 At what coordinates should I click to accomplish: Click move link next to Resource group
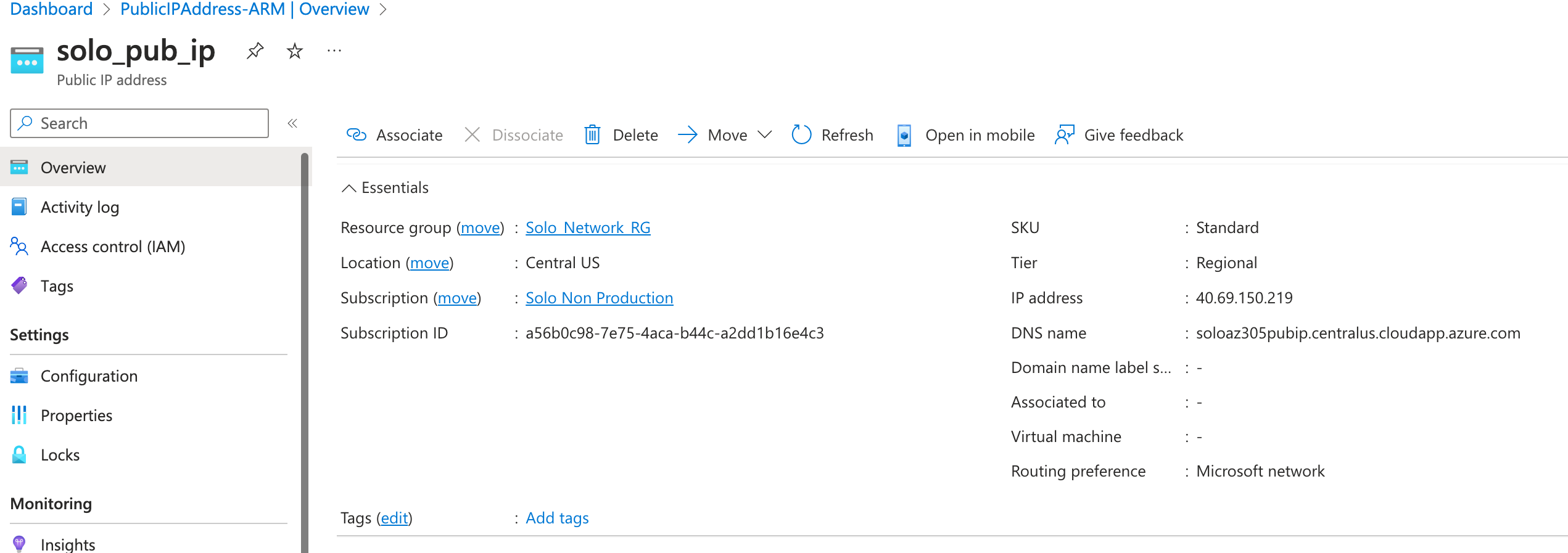(481, 228)
